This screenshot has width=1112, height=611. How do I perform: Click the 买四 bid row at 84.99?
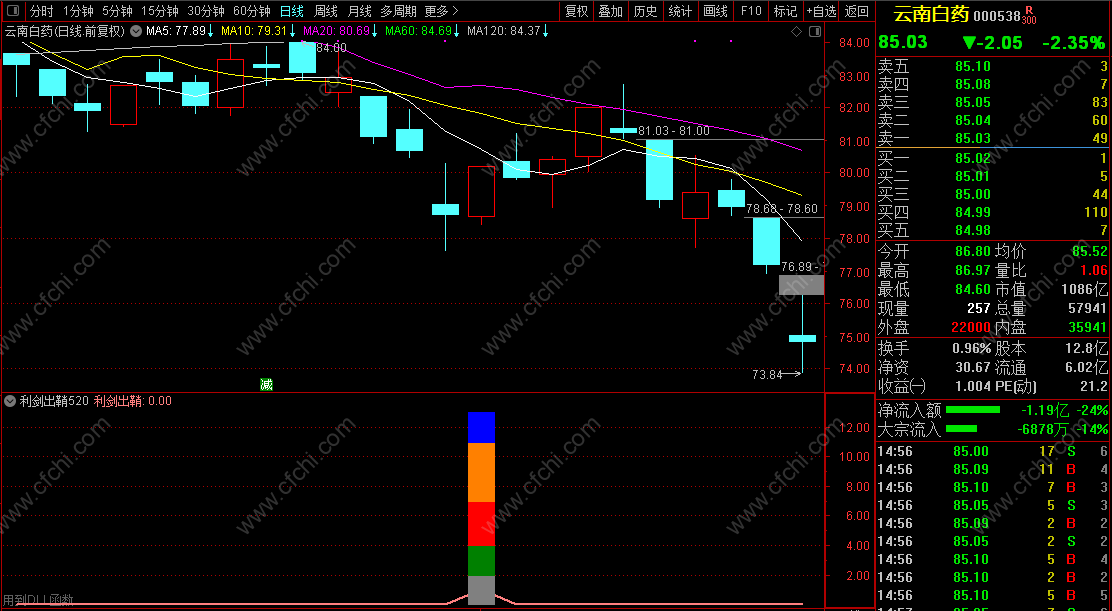click(x=993, y=211)
